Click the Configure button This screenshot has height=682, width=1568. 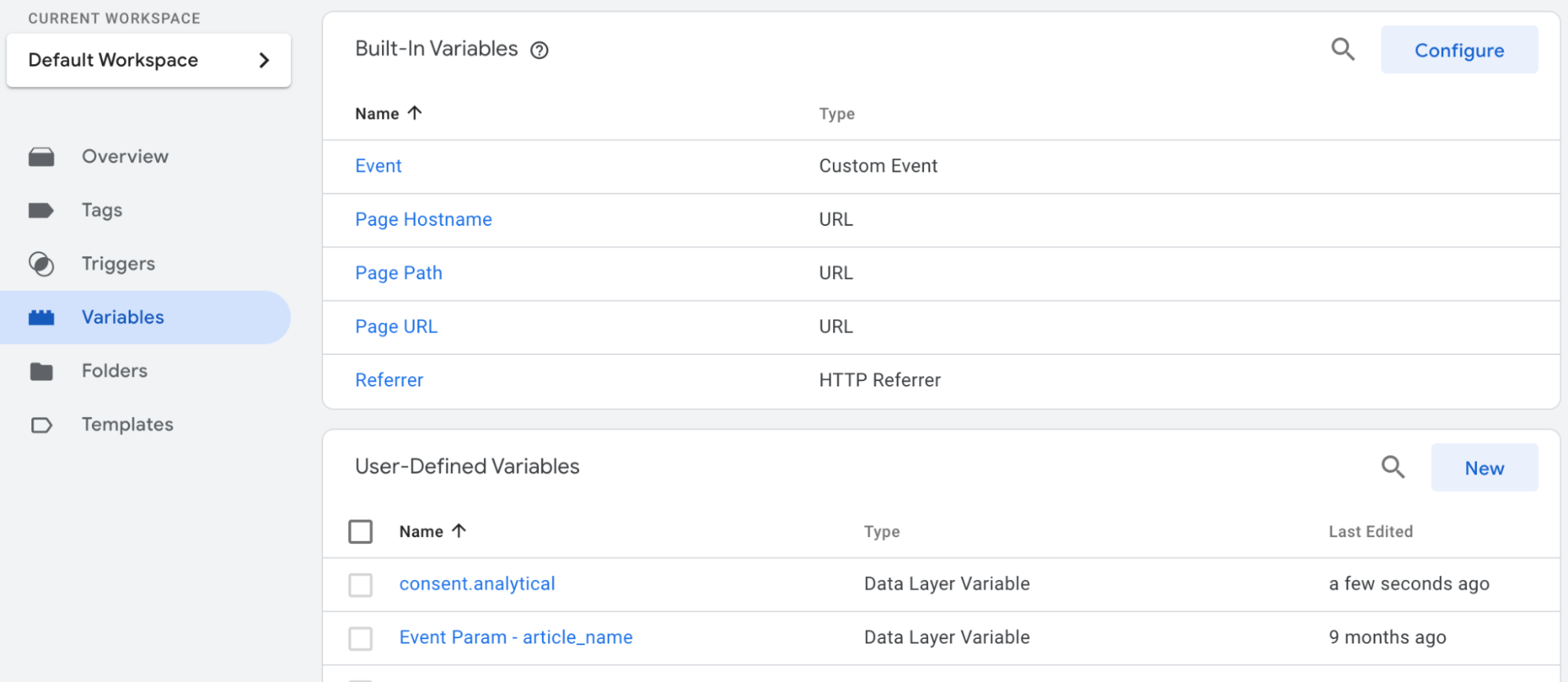click(1459, 50)
